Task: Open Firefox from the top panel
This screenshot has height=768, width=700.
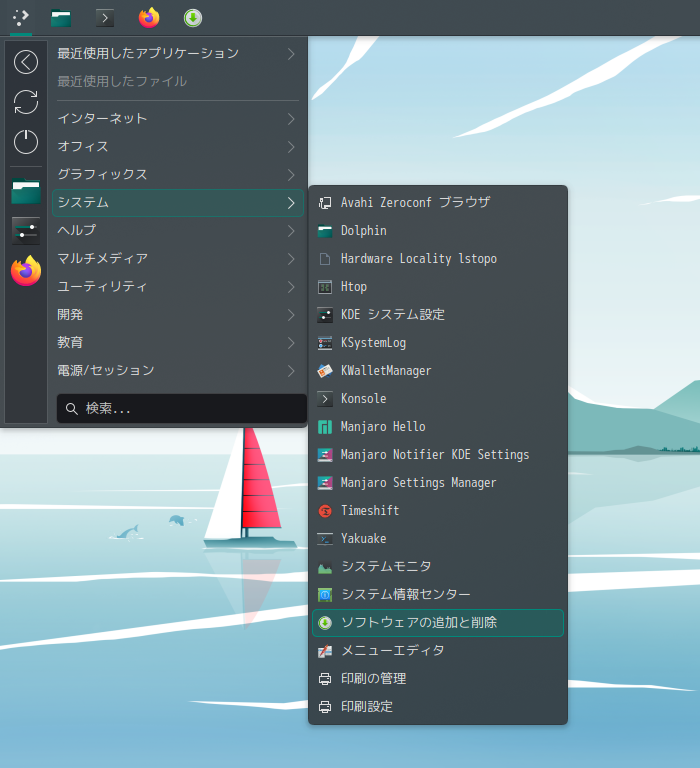Action: coord(149,18)
